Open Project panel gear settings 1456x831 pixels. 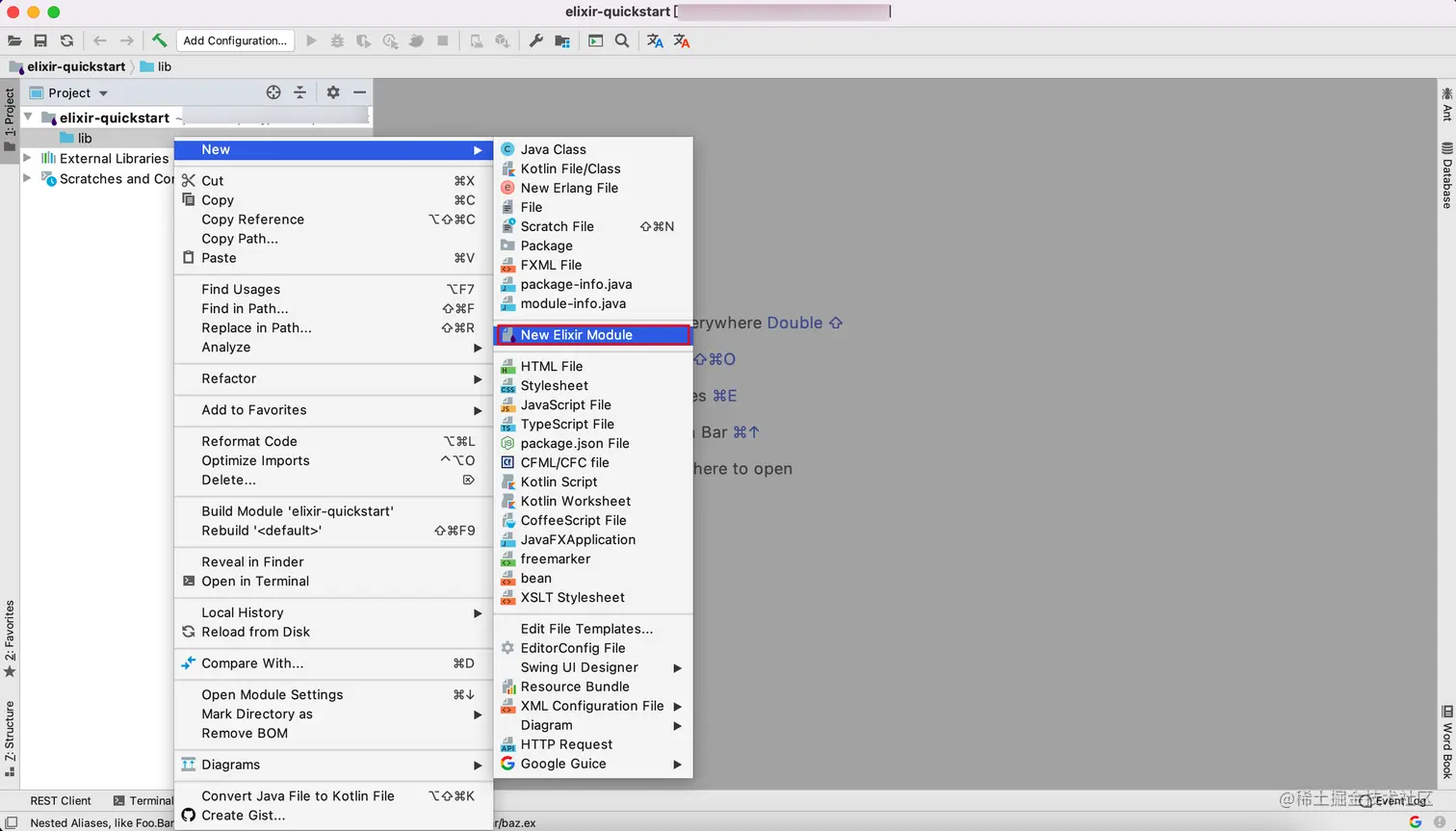click(x=333, y=92)
